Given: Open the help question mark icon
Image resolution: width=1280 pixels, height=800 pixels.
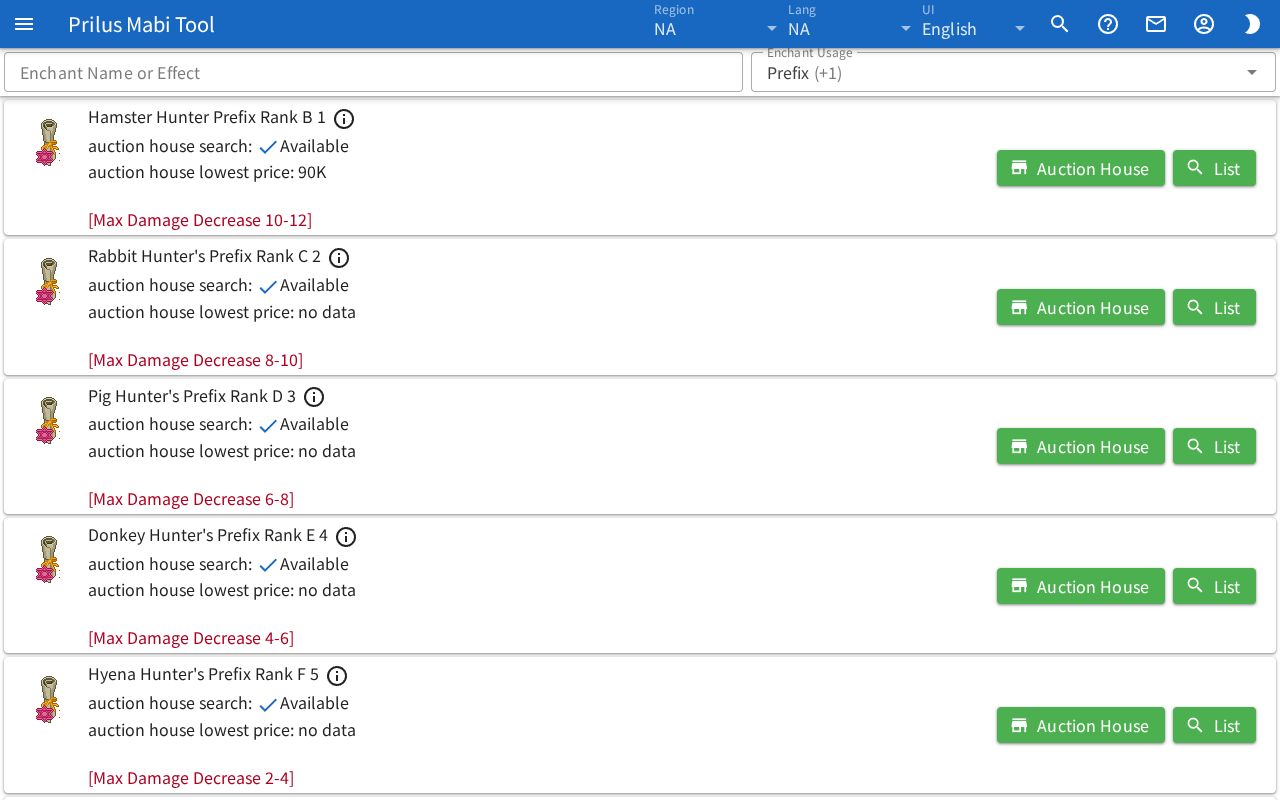Looking at the screenshot, I should point(1108,24).
